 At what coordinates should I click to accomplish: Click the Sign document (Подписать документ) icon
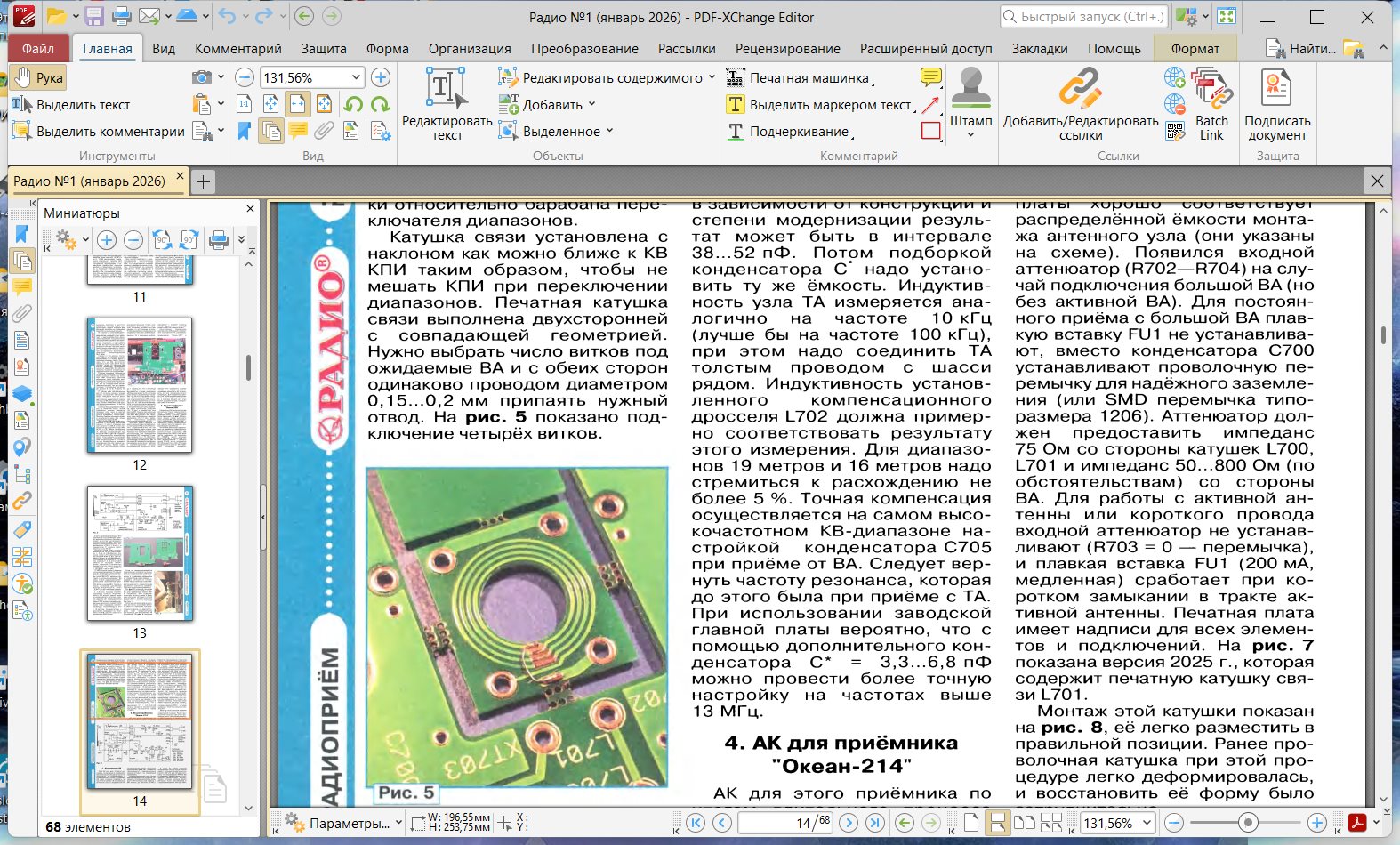tap(1276, 105)
